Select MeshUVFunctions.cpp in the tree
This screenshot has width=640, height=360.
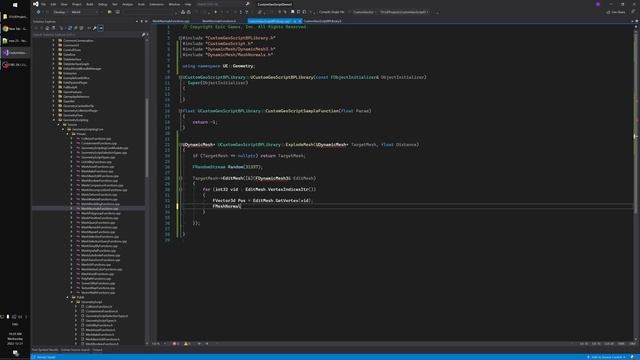96,264
